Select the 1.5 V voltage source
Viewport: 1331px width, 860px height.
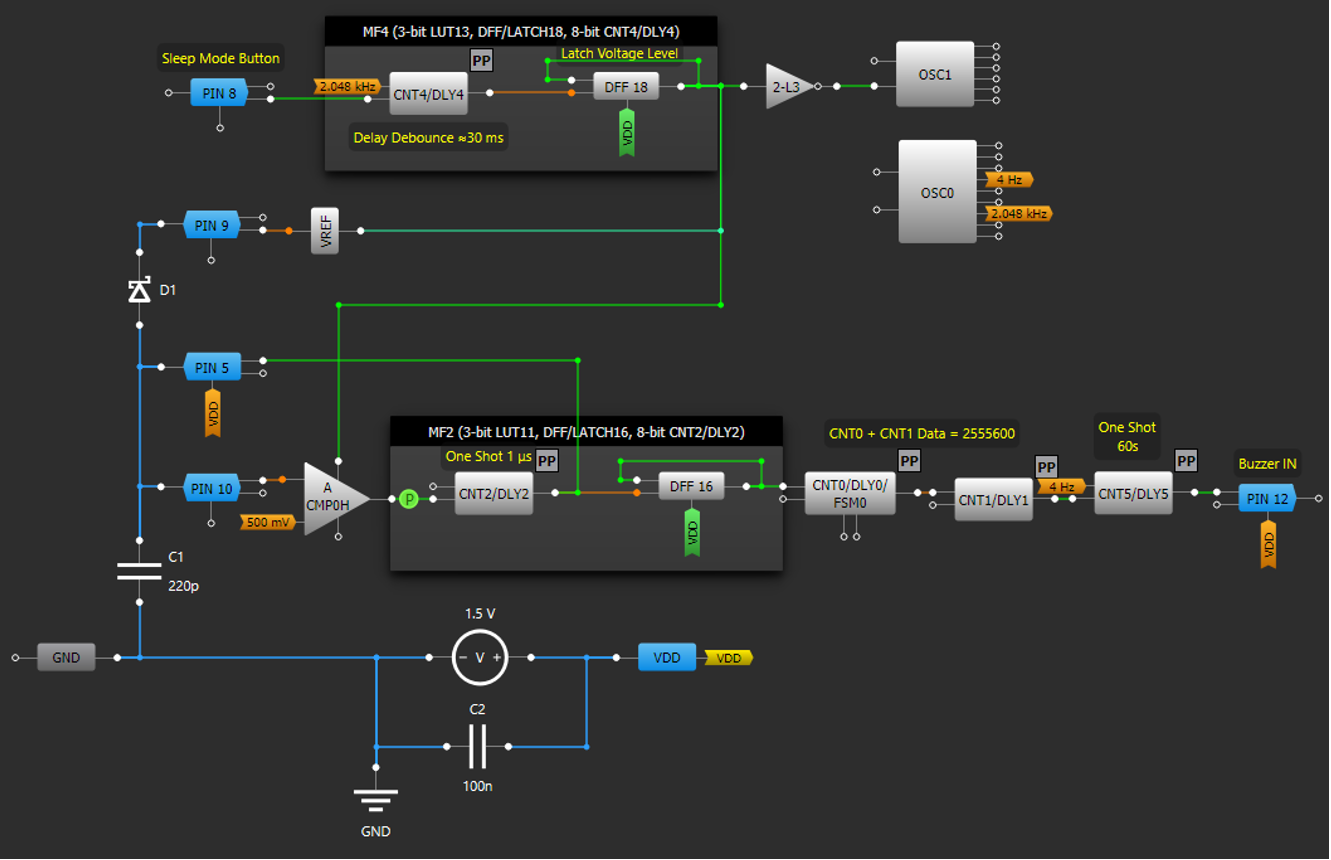point(479,657)
